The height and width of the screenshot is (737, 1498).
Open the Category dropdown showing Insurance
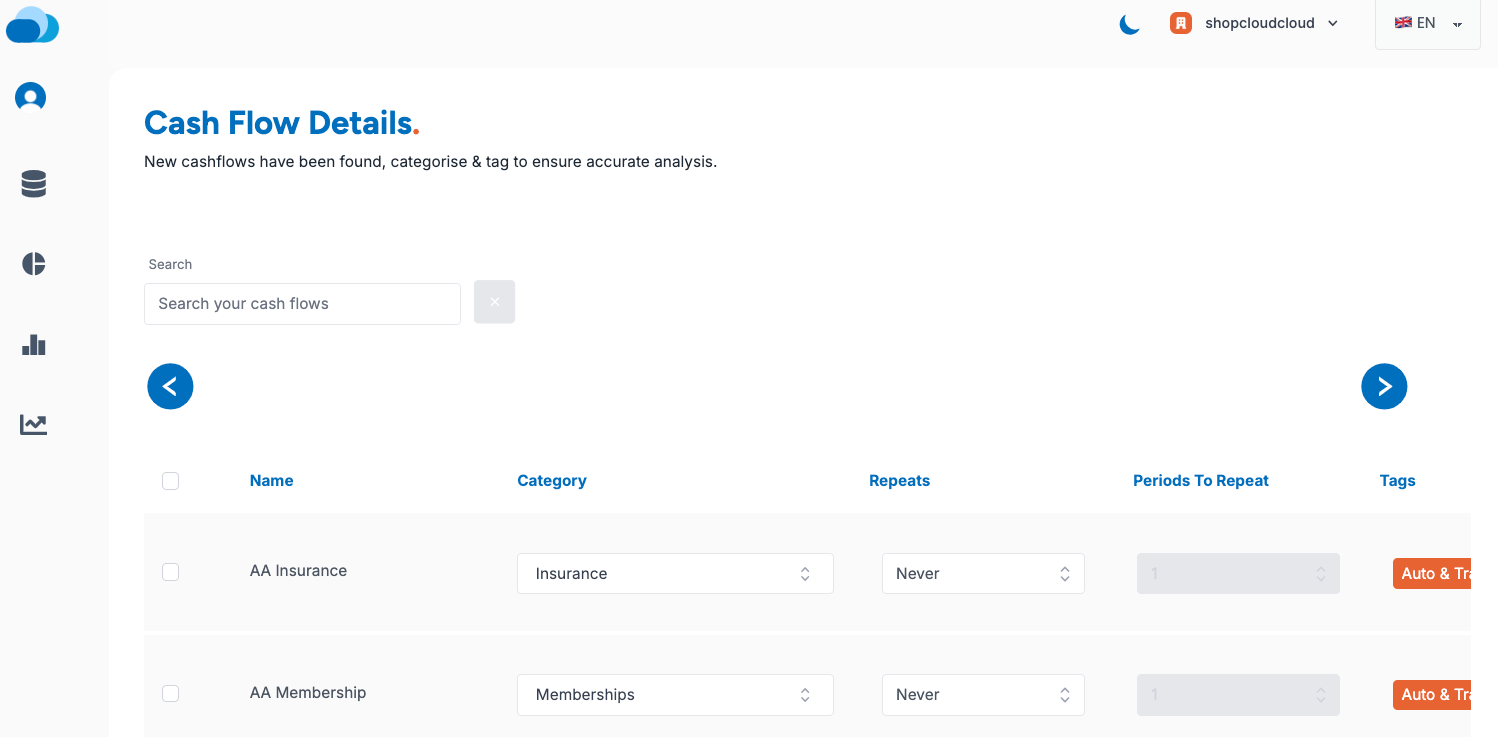click(x=675, y=573)
